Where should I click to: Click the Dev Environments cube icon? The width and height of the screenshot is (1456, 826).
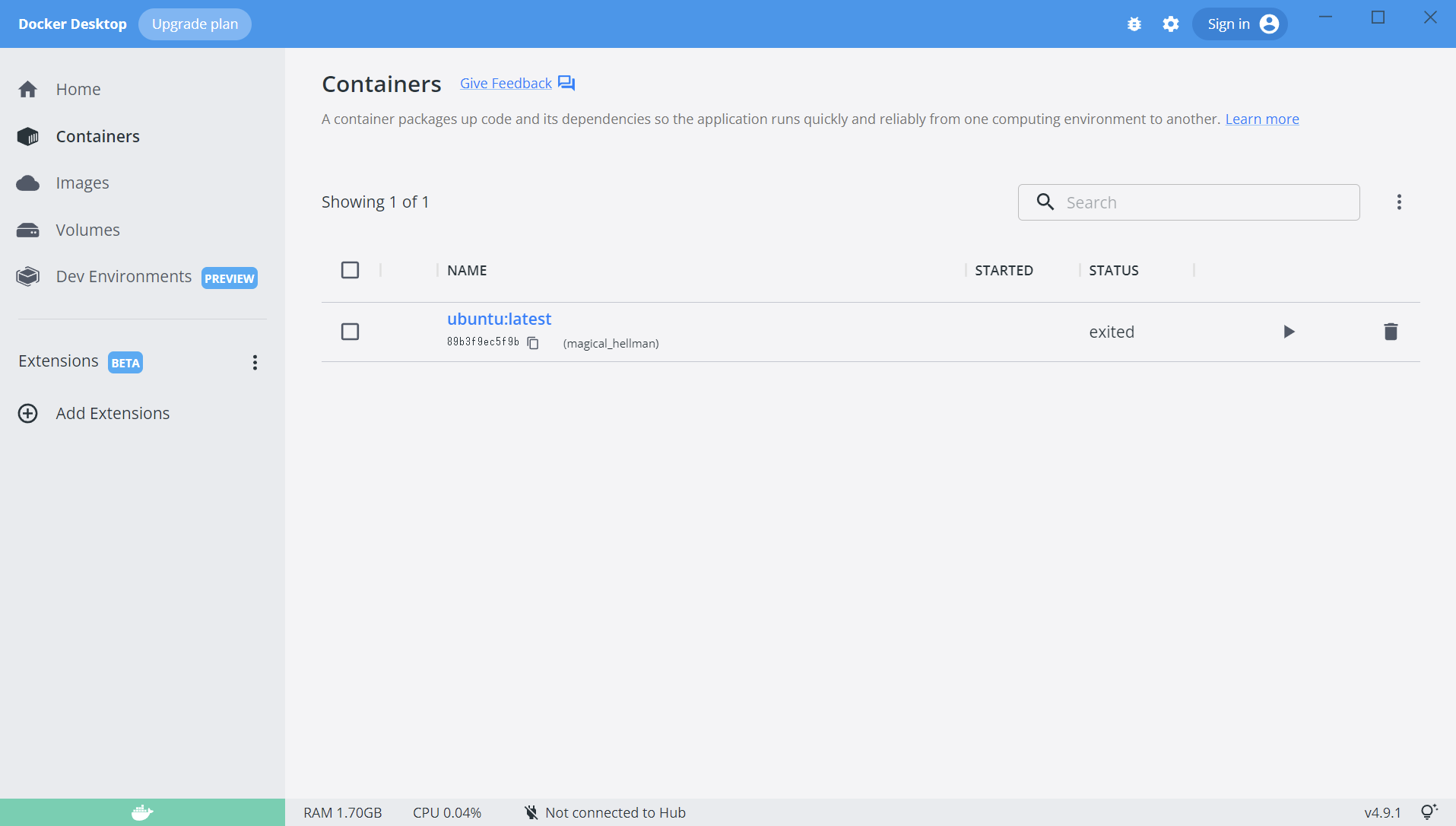(28, 277)
